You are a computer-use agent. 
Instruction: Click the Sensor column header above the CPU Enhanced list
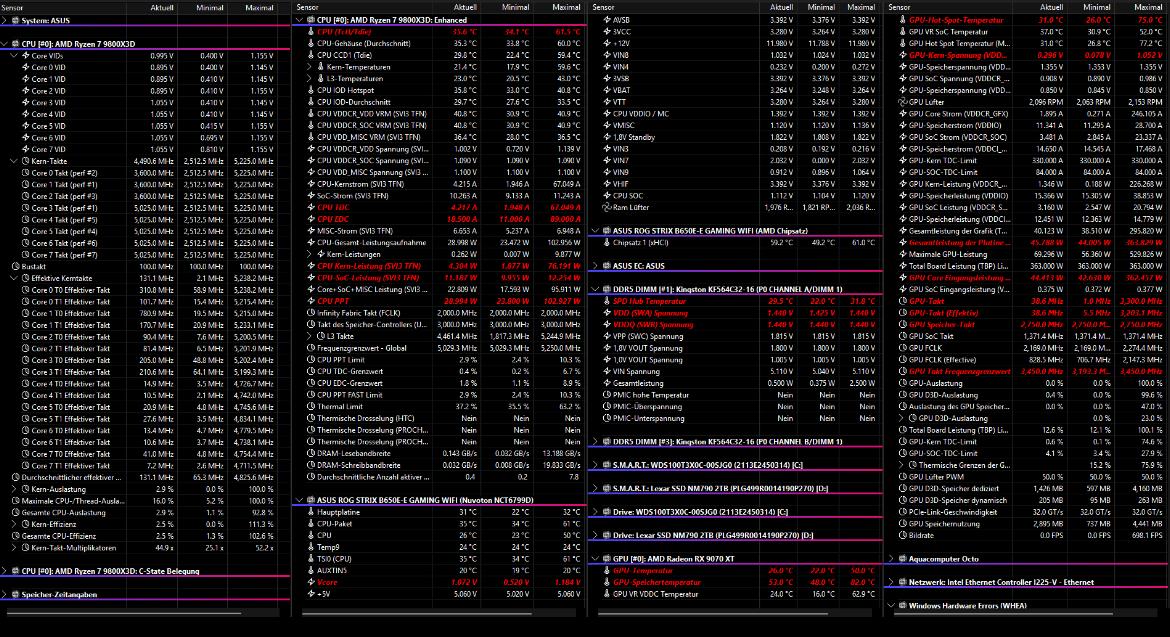pyautogui.click(x=307, y=7)
